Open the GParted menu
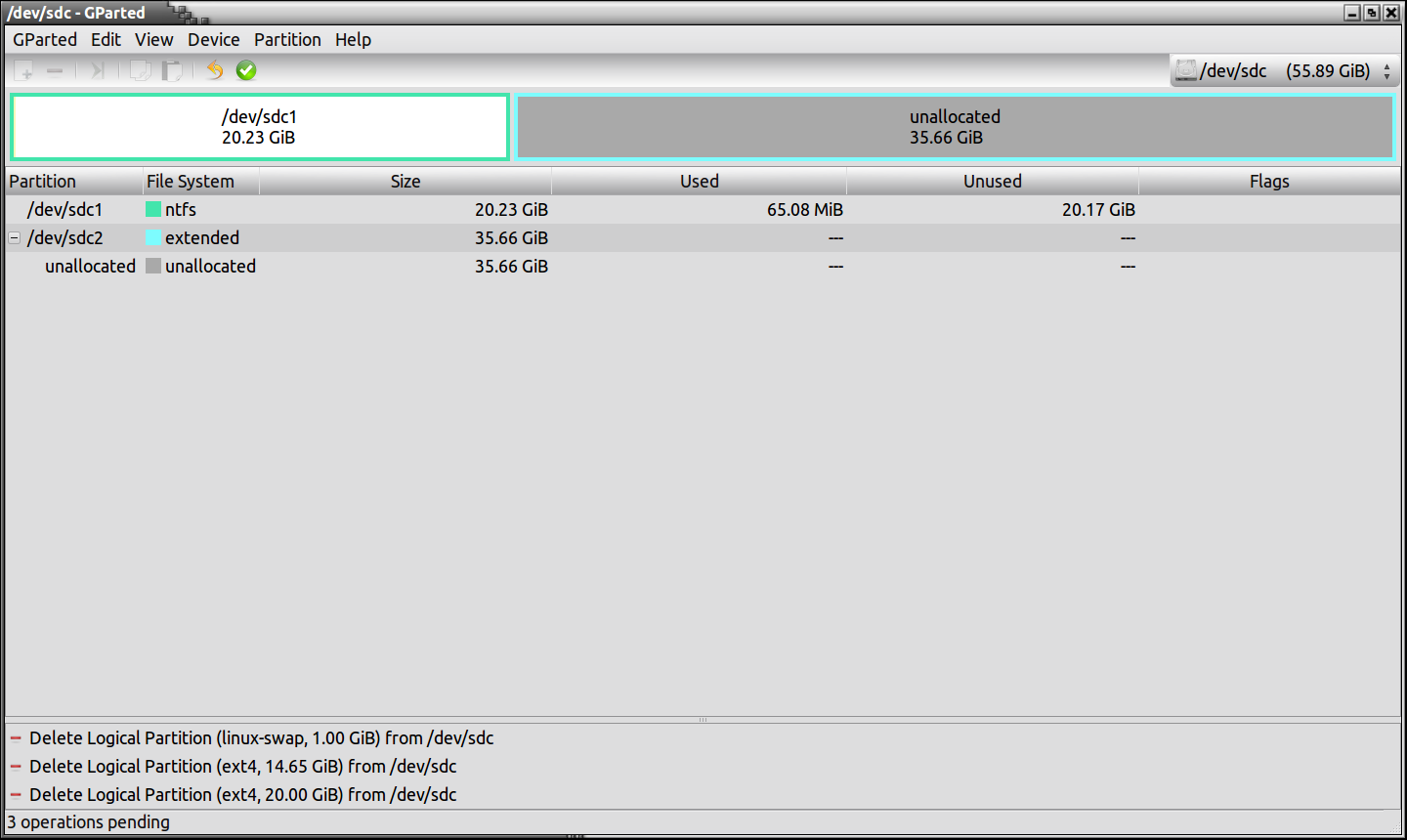Screen dimensions: 1407x840 point(44,39)
